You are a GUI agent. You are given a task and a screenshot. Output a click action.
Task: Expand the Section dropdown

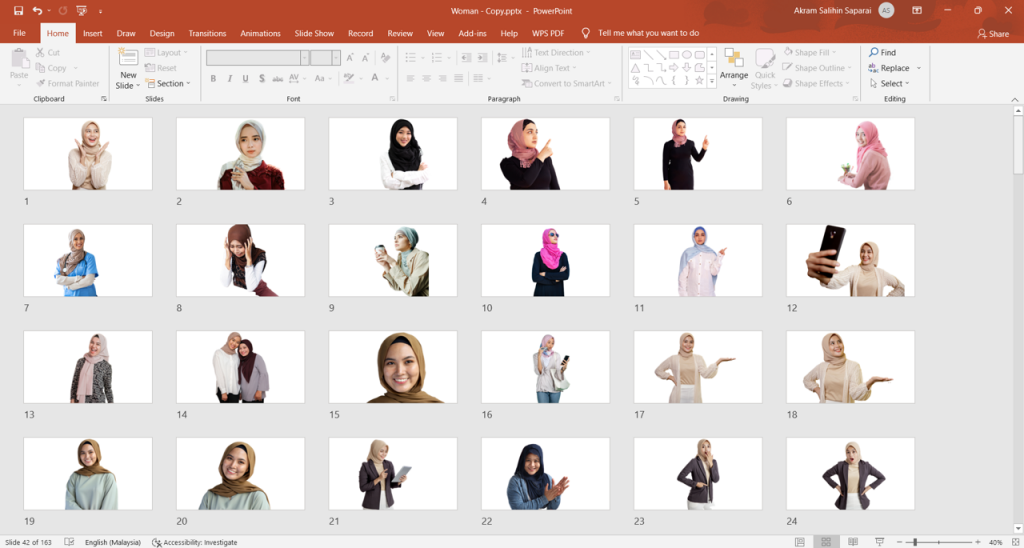[x=170, y=84]
